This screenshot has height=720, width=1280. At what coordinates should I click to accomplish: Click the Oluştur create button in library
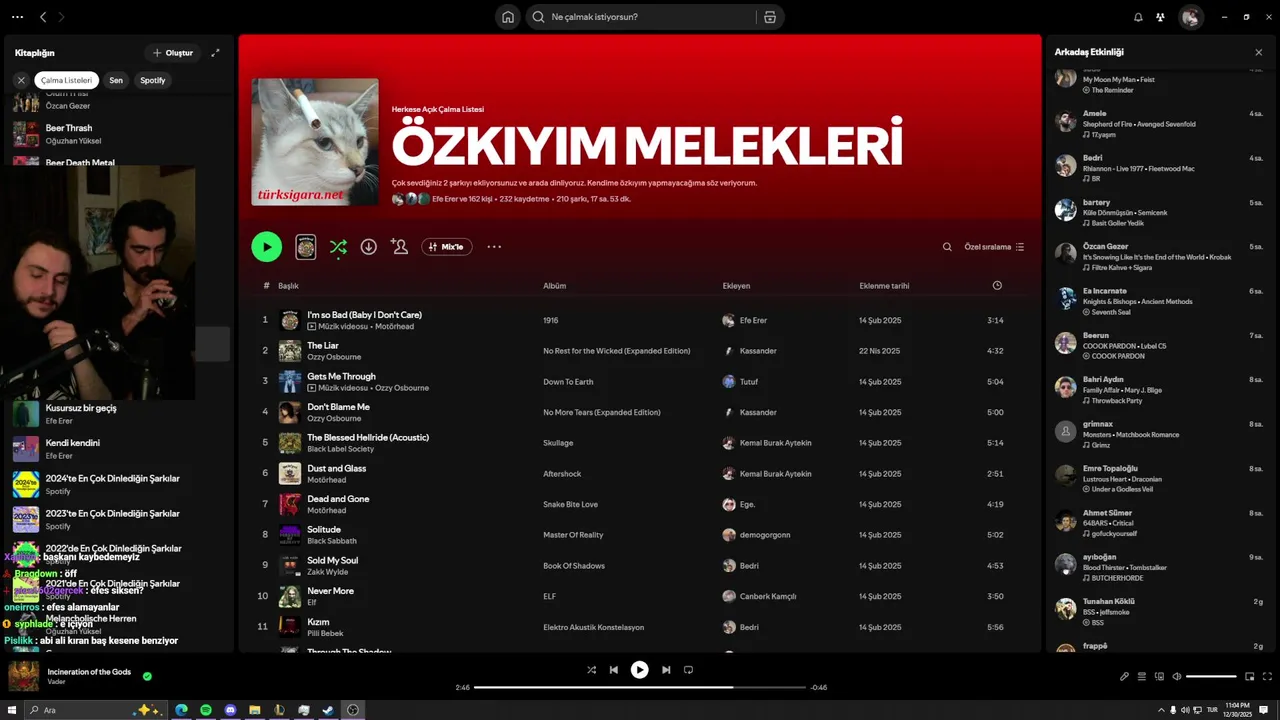[173, 53]
